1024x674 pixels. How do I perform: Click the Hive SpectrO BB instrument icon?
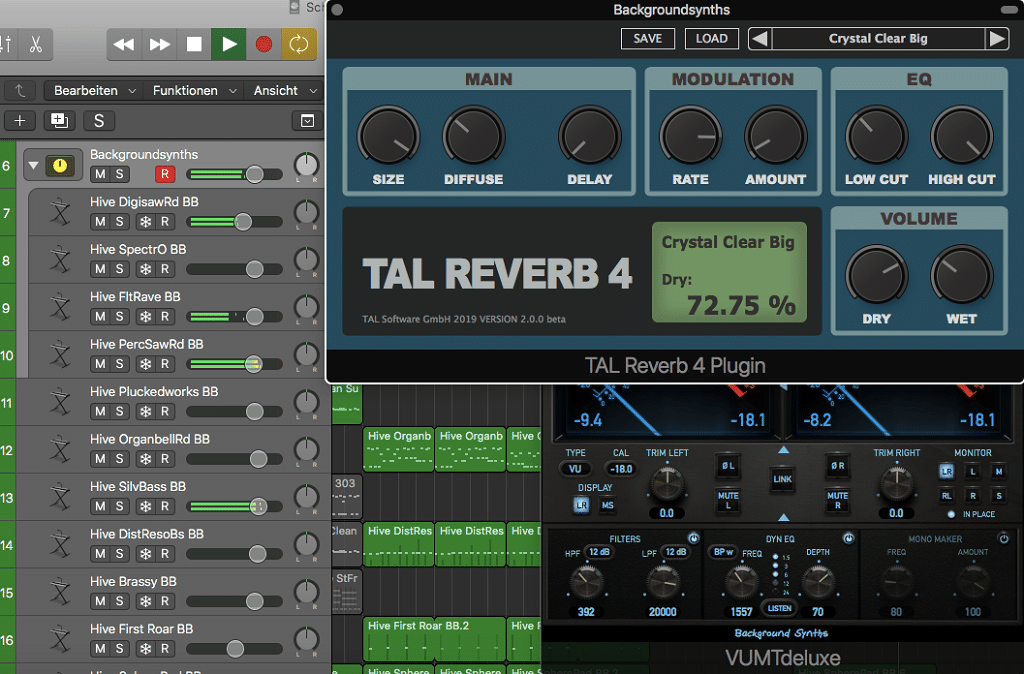coord(60,260)
